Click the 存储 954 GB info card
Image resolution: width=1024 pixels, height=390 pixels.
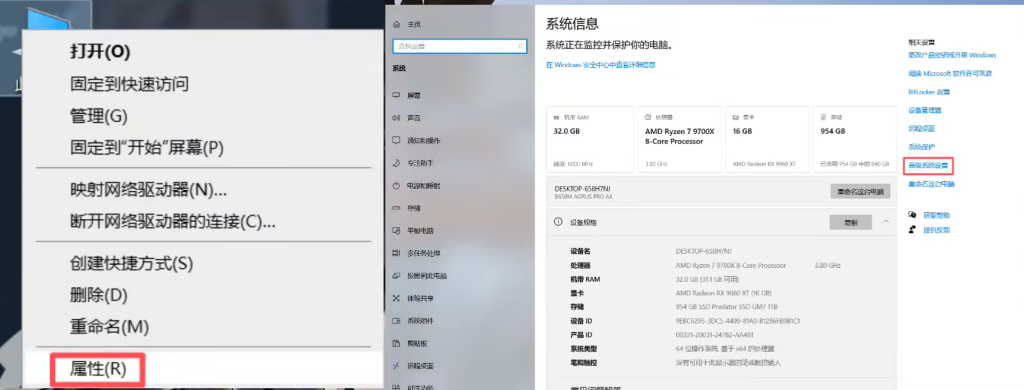coord(855,139)
